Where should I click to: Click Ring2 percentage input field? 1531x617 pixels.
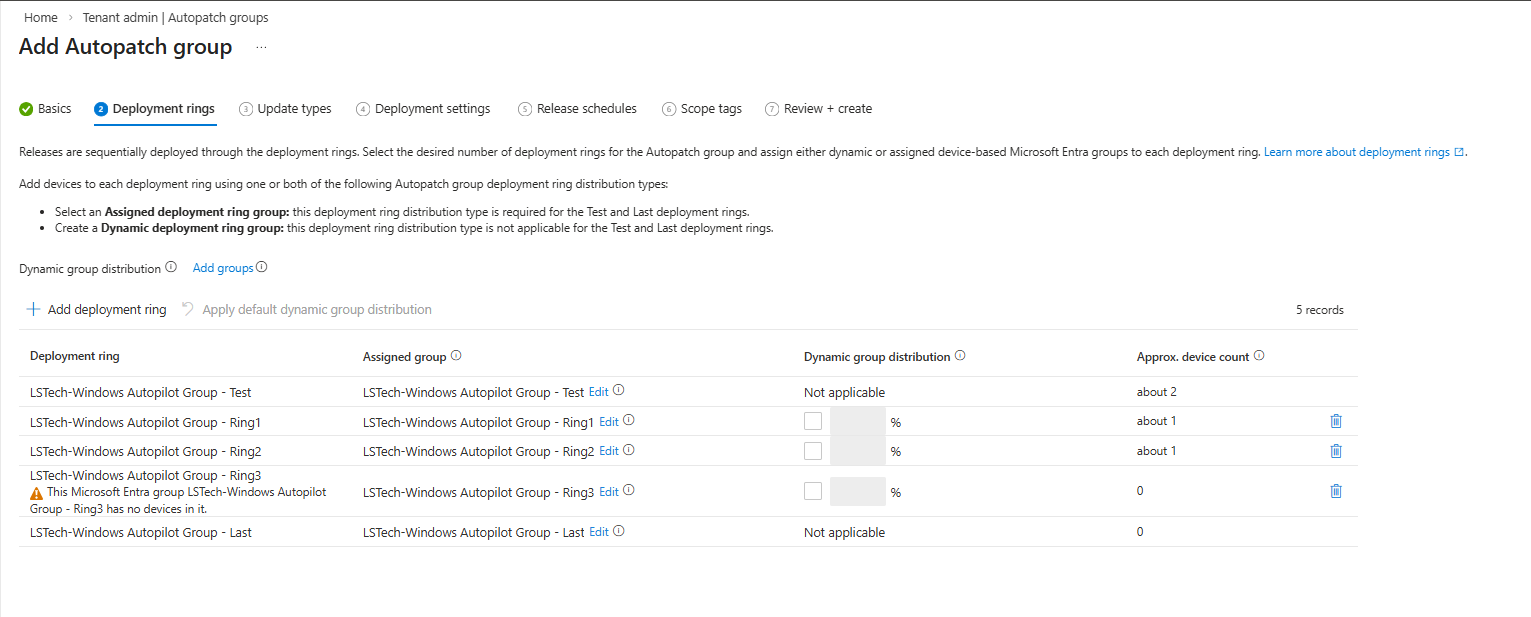tap(858, 451)
